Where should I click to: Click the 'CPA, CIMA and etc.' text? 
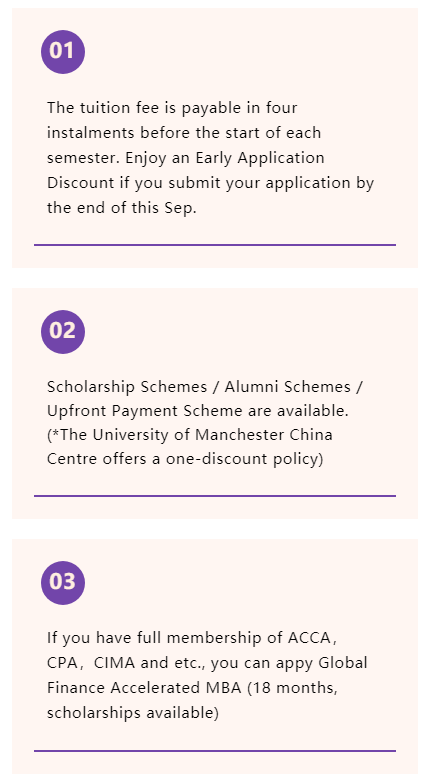[x=130, y=663]
